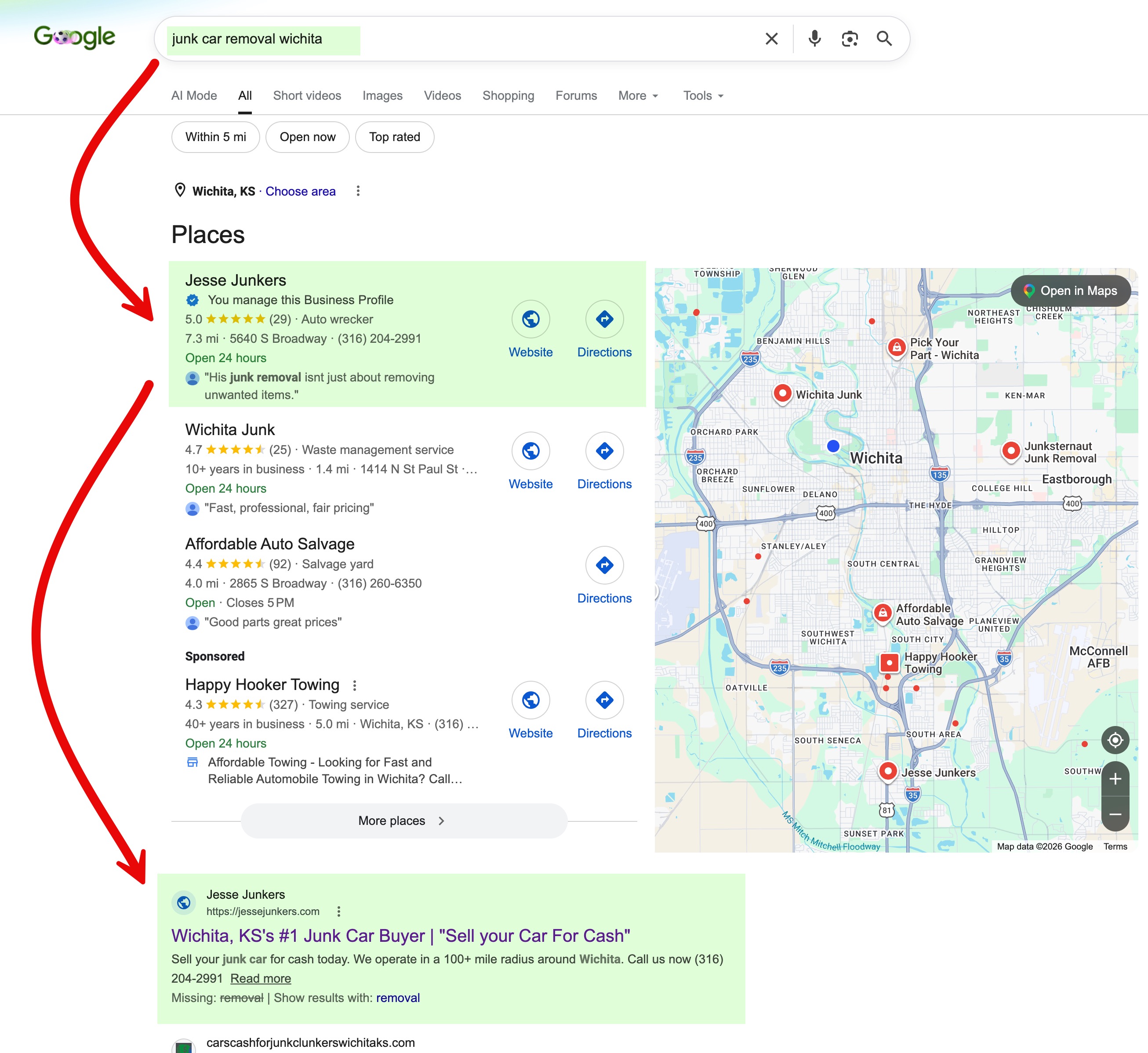Click the magnifying glass search icon
This screenshot has width=1148, height=1053.
884,39
